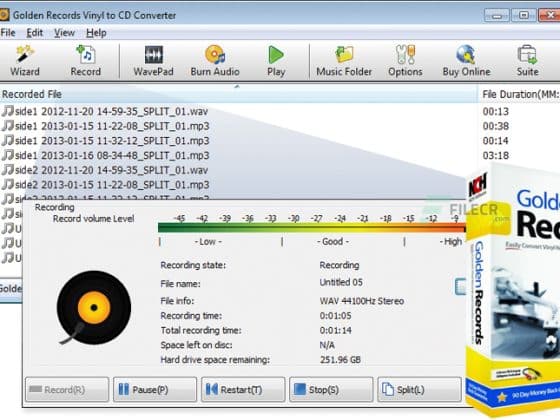Select side1 2012-11-20 14-59-35_SPLIT_01.wav
The width and height of the screenshot is (560, 420).
pos(105,111)
